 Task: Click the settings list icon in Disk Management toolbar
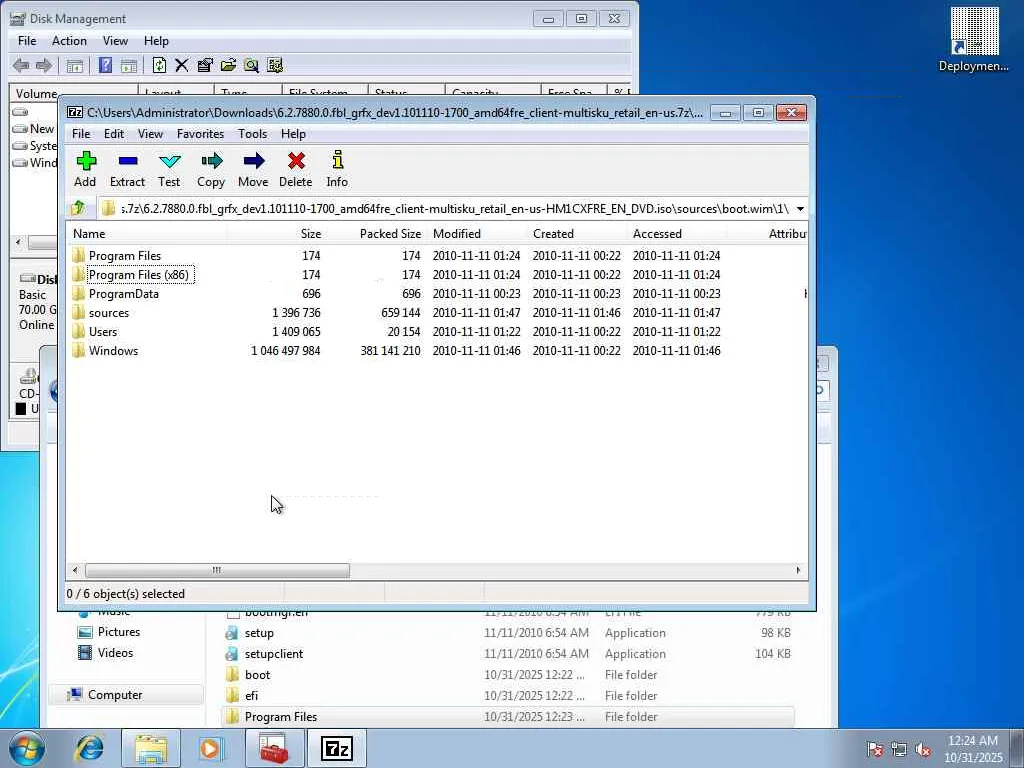(x=275, y=65)
